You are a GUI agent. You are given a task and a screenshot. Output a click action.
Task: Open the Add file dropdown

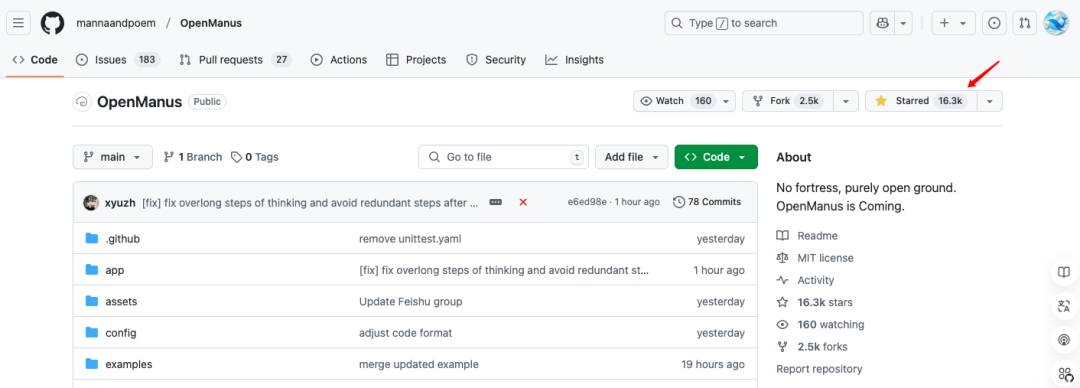632,157
